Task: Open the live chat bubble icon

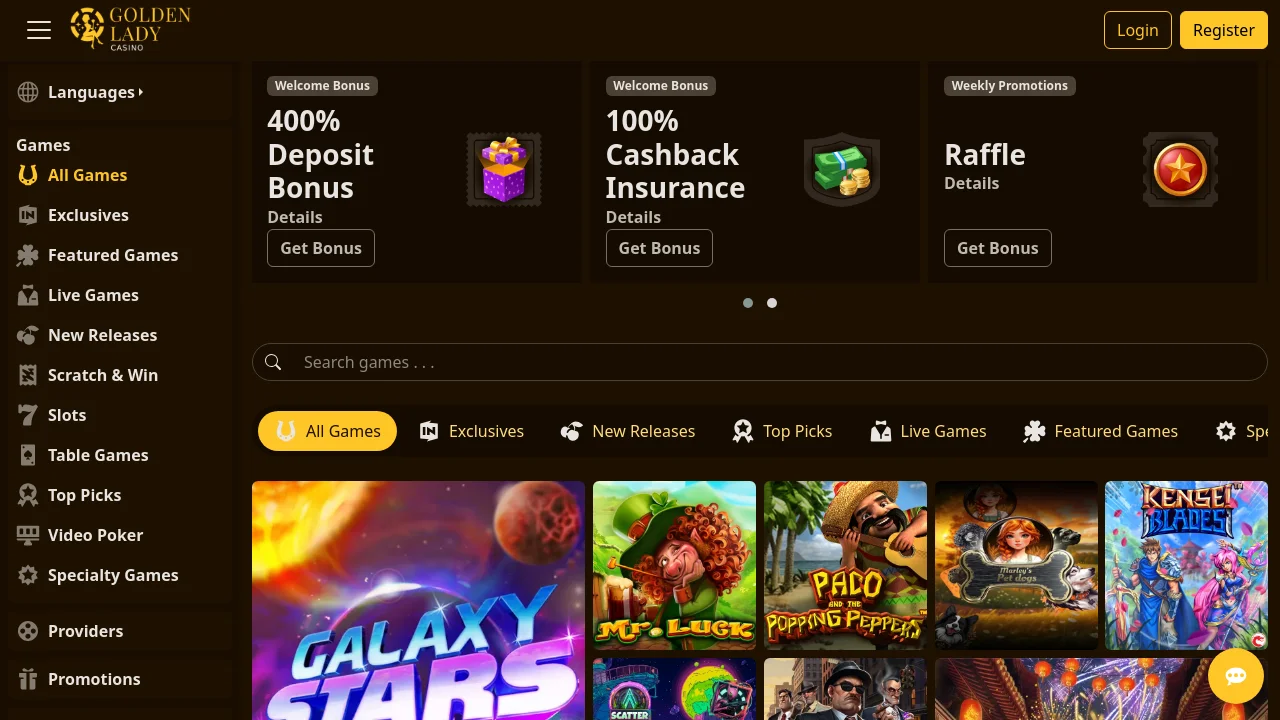Action: pos(1236,676)
